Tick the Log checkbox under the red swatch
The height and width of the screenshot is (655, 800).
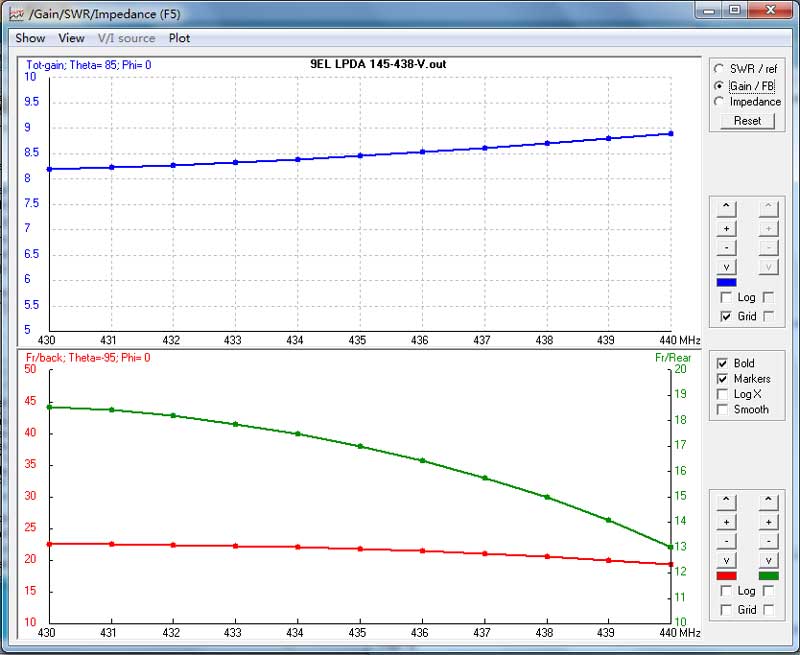[726, 591]
